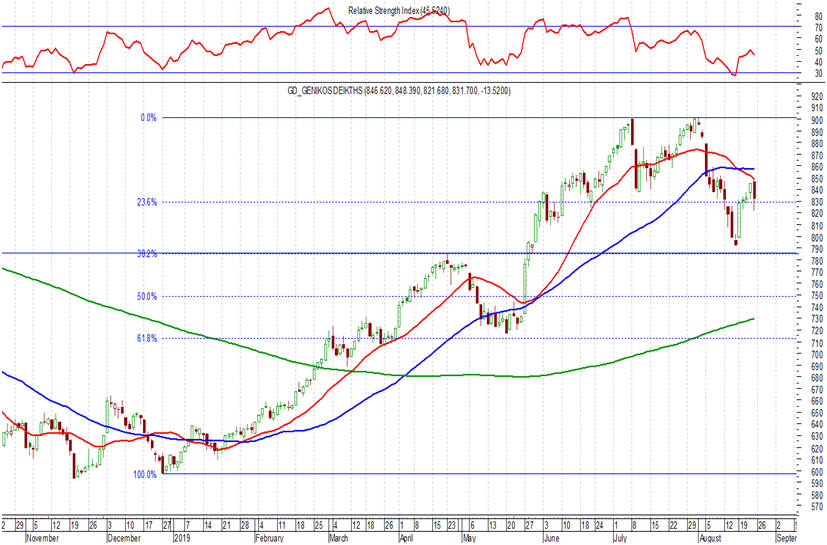Click price axis value 770
Viewport: 827px width, 545px height.
click(x=818, y=273)
